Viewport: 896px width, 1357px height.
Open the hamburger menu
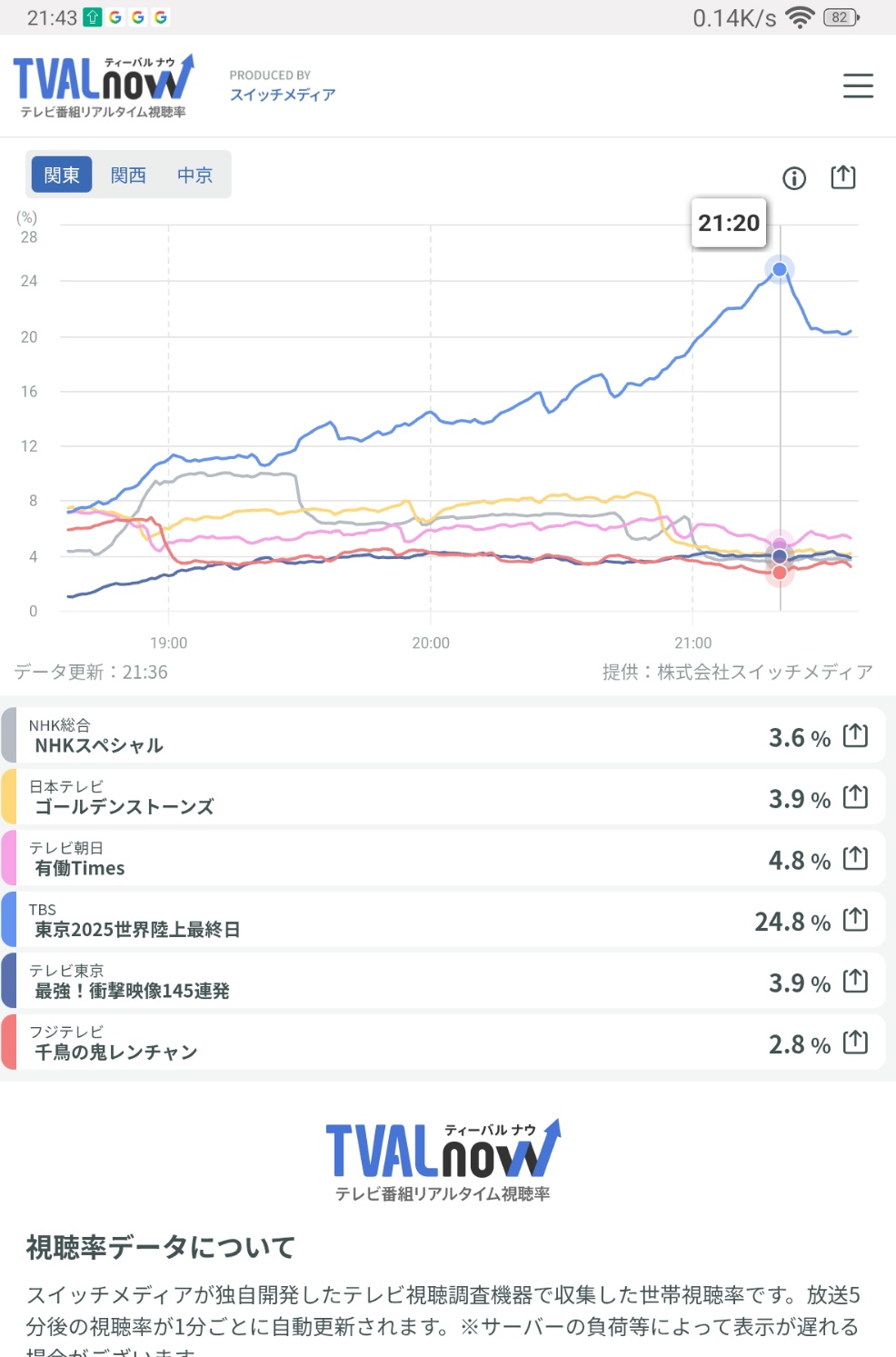858,86
